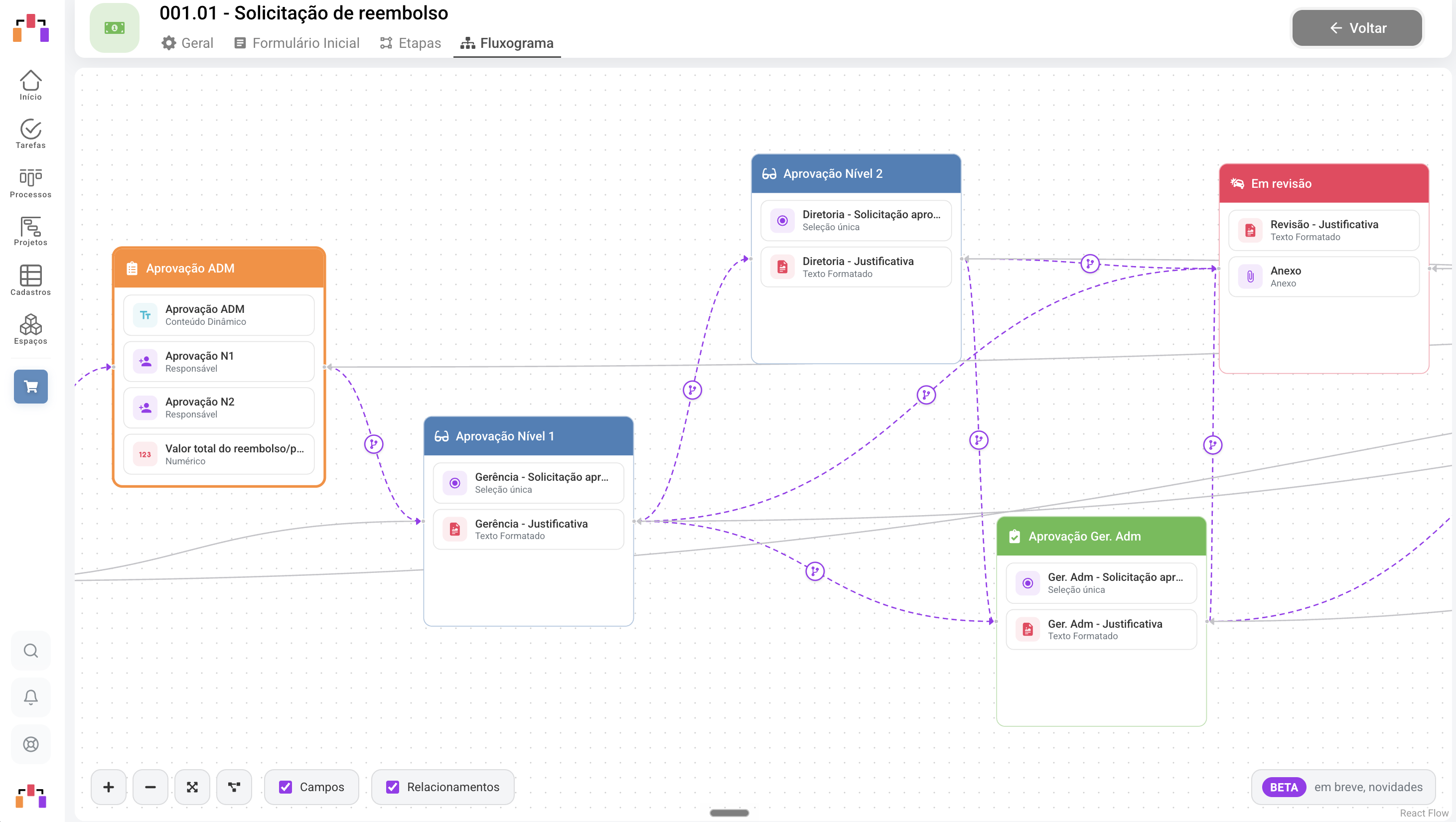1456x822 pixels.
Task: Select the Aprovação ADM stage header
Action: 219,269
